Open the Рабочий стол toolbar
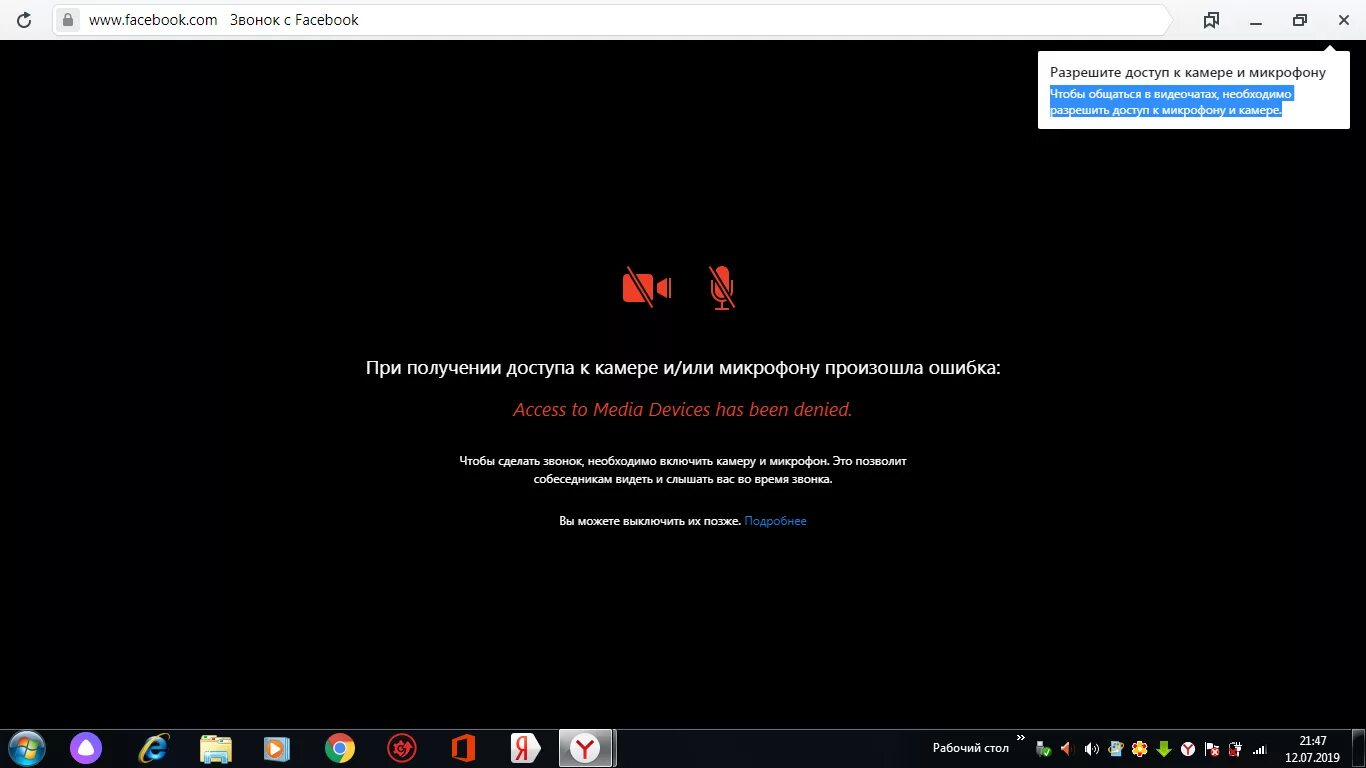 click(x=971, y=748)
